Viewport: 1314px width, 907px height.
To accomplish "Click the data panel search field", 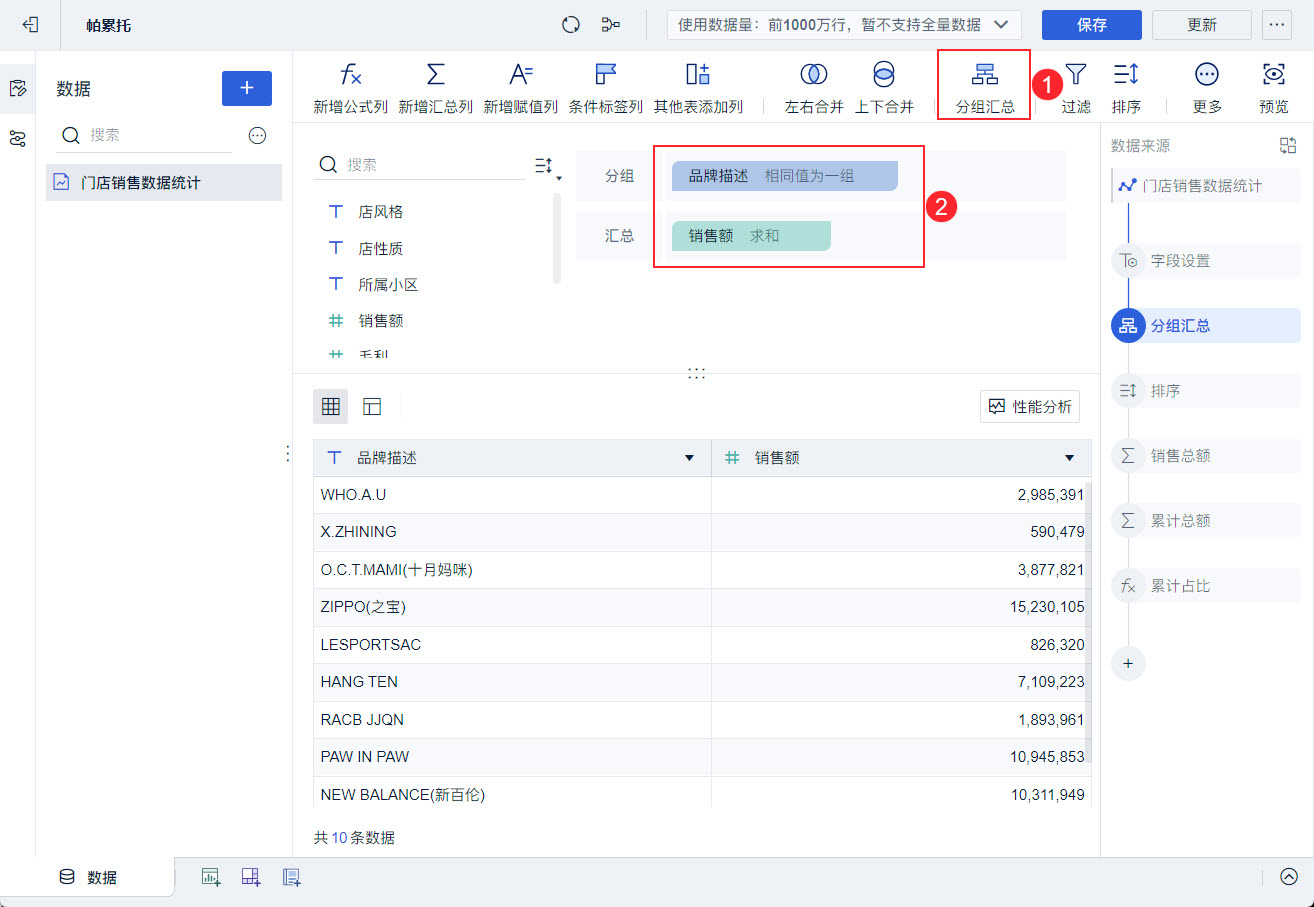I will [x=146, y=135].
